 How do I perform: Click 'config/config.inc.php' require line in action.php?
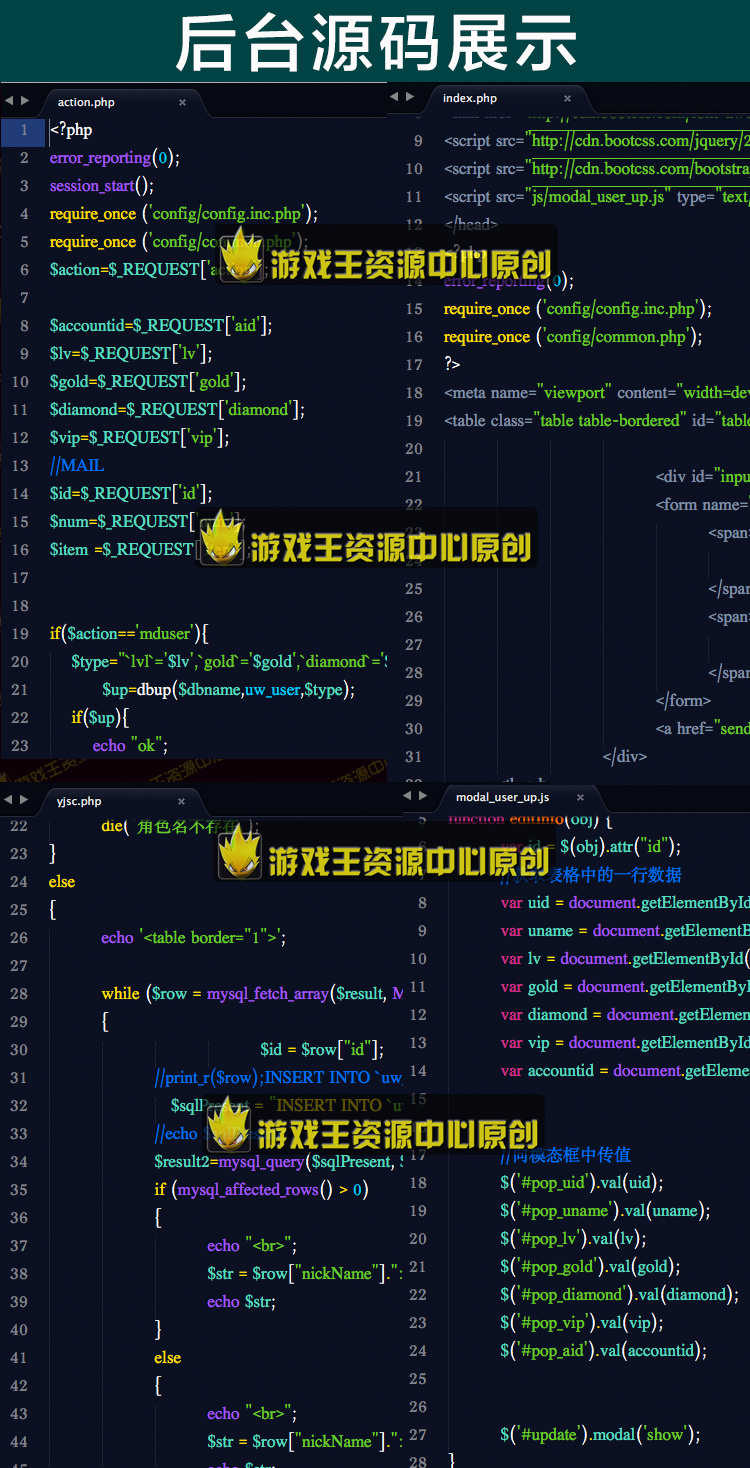(184, 214)
